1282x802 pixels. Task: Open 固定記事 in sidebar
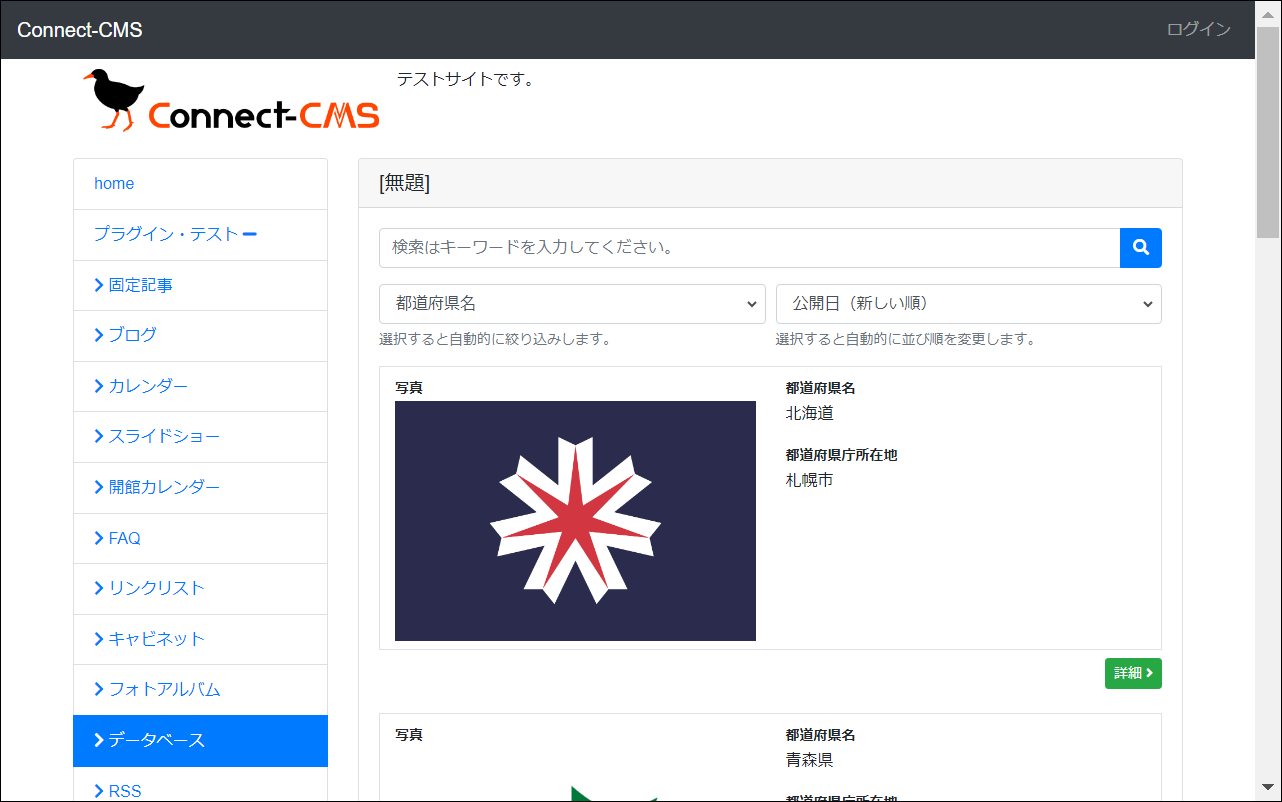point(200,286)
